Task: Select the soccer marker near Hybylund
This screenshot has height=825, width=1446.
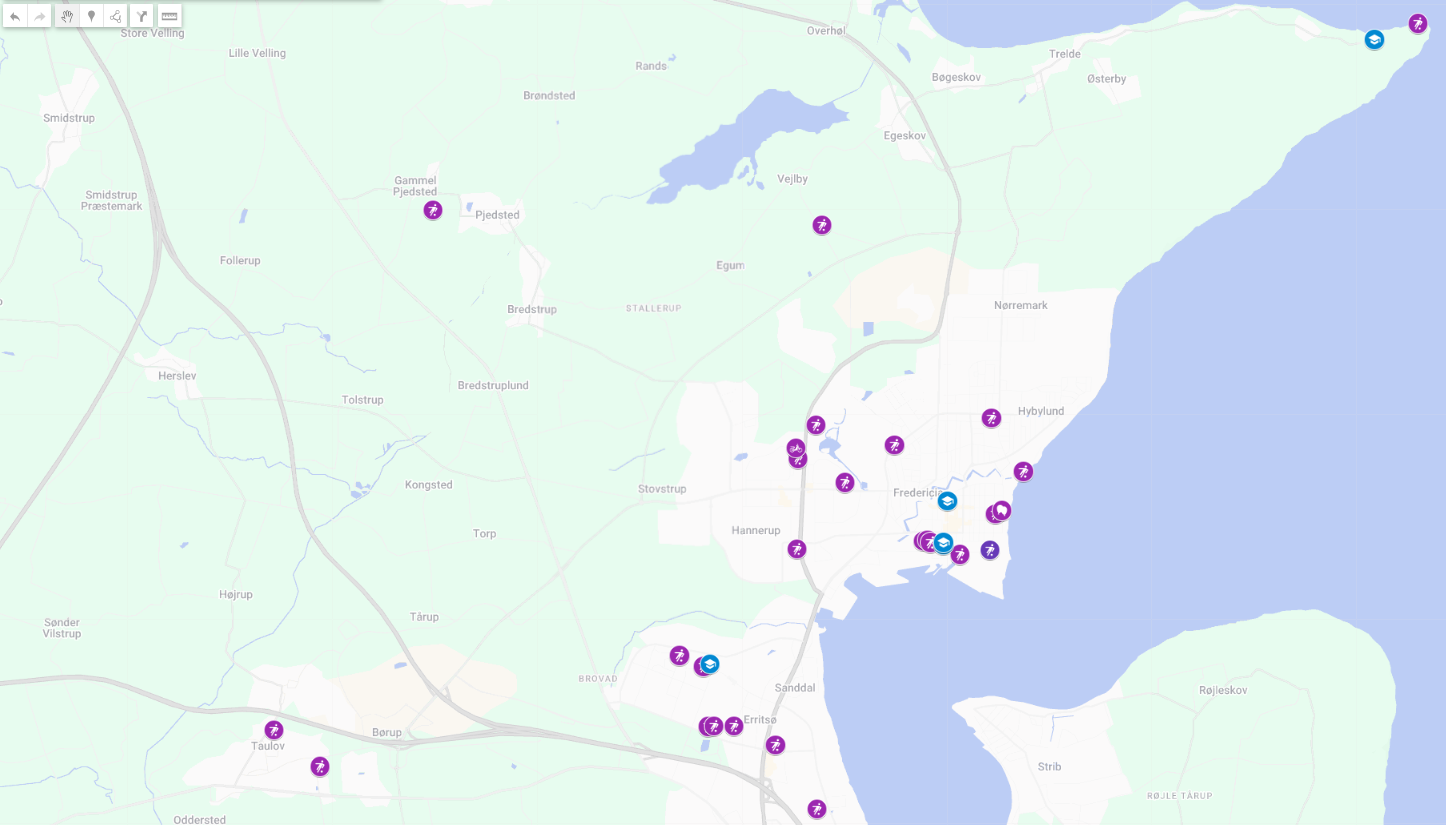Action: (x=991, y=418)
